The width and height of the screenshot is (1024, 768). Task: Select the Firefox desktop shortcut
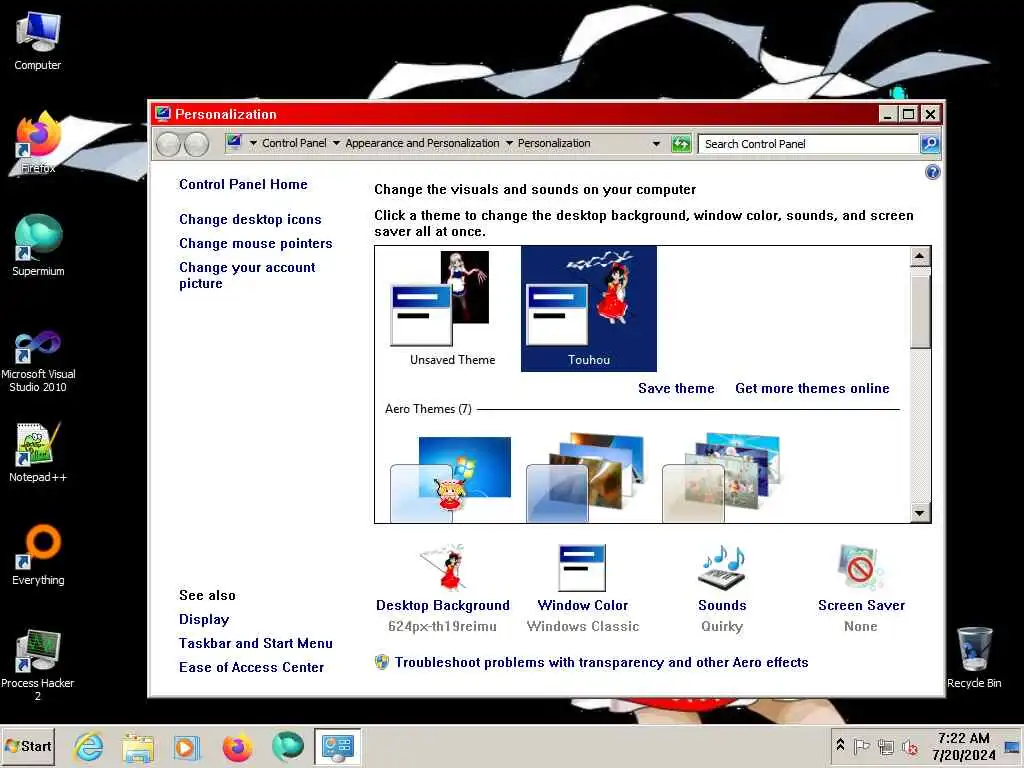tap(38, 142)
